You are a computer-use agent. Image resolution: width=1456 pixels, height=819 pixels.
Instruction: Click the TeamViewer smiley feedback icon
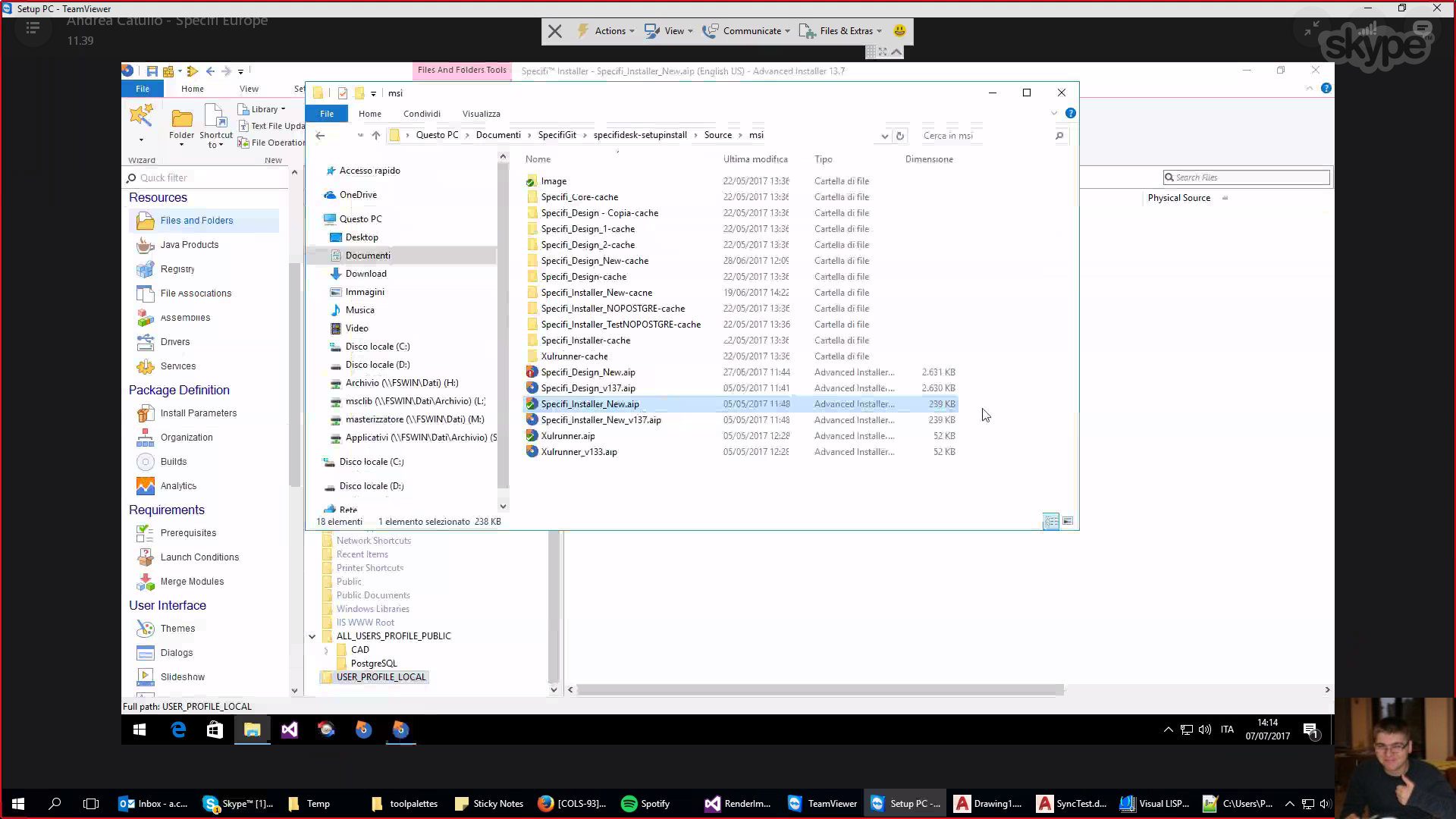[x=899, y=31]
